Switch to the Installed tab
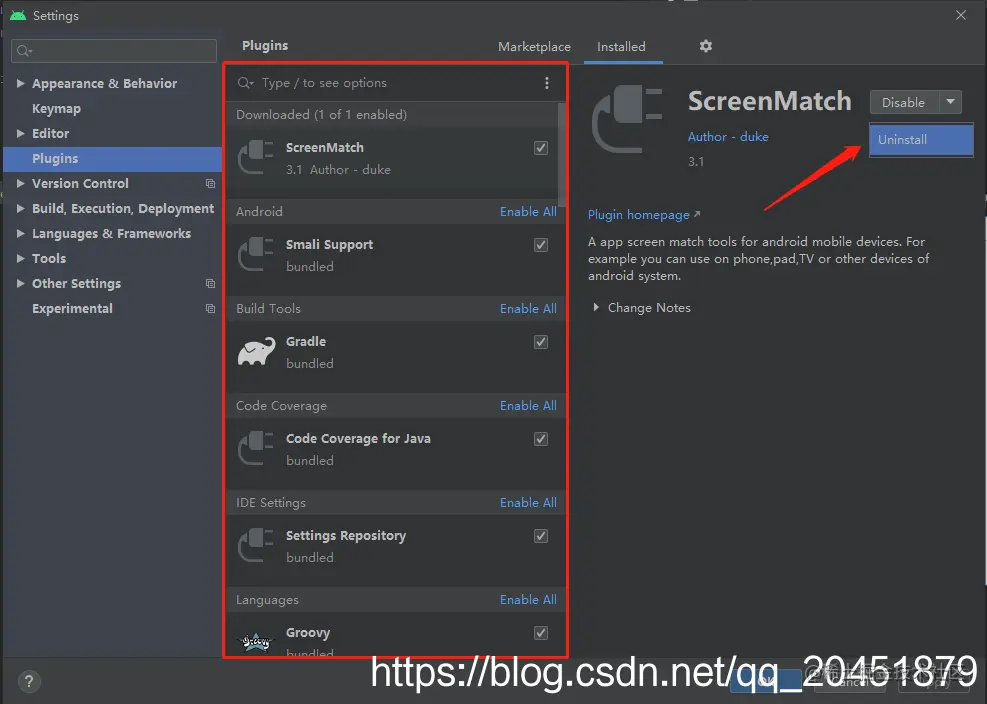This screenshot has width=987, height=704. click(x=621, y=47)
